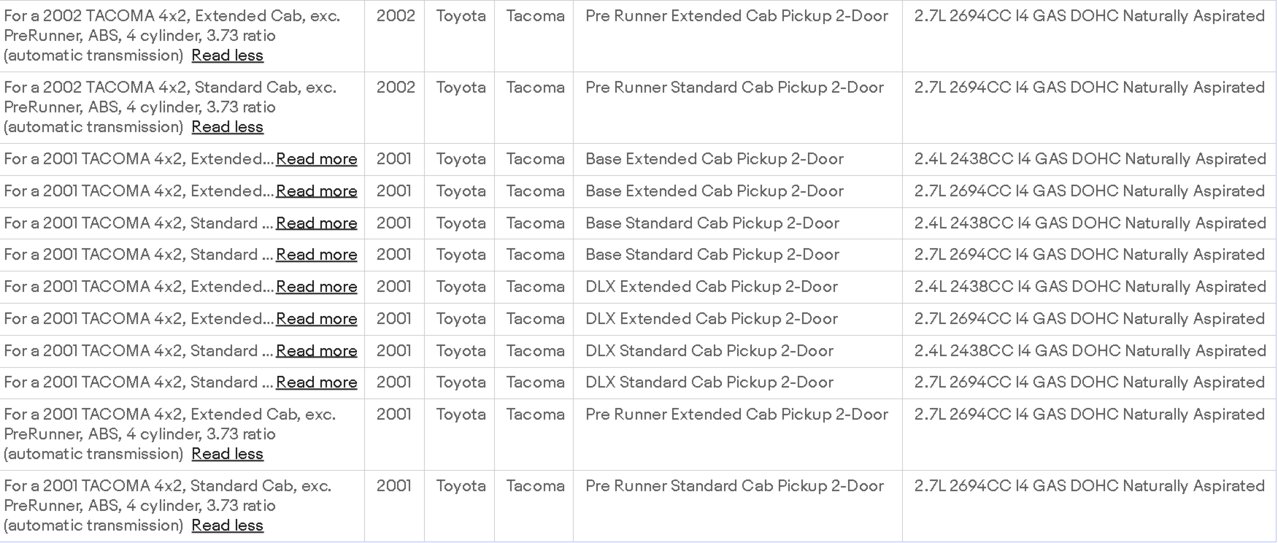Show full notes for DLX Extended Cab 2.7L

click(316, 319)
